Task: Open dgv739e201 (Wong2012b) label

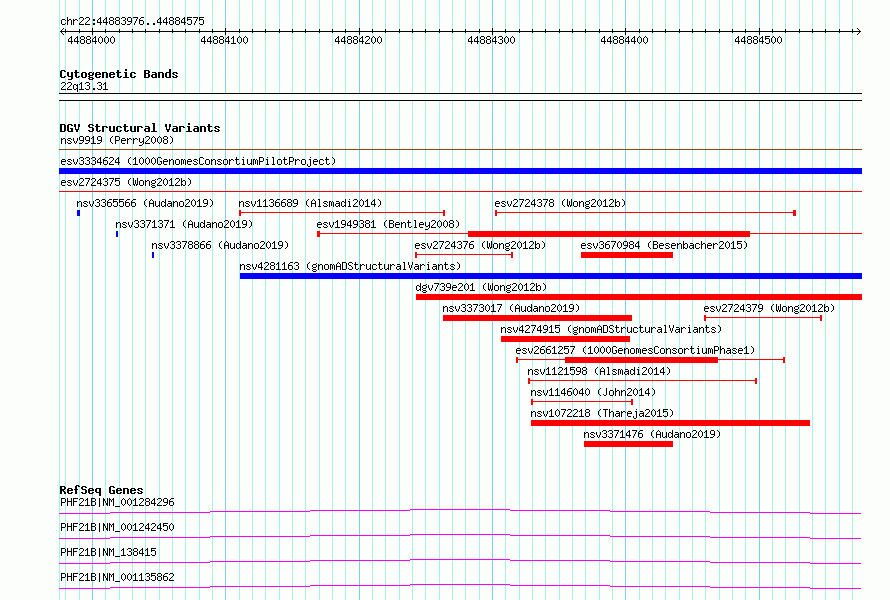Action: pyautogui.click(x=481, y=287)
